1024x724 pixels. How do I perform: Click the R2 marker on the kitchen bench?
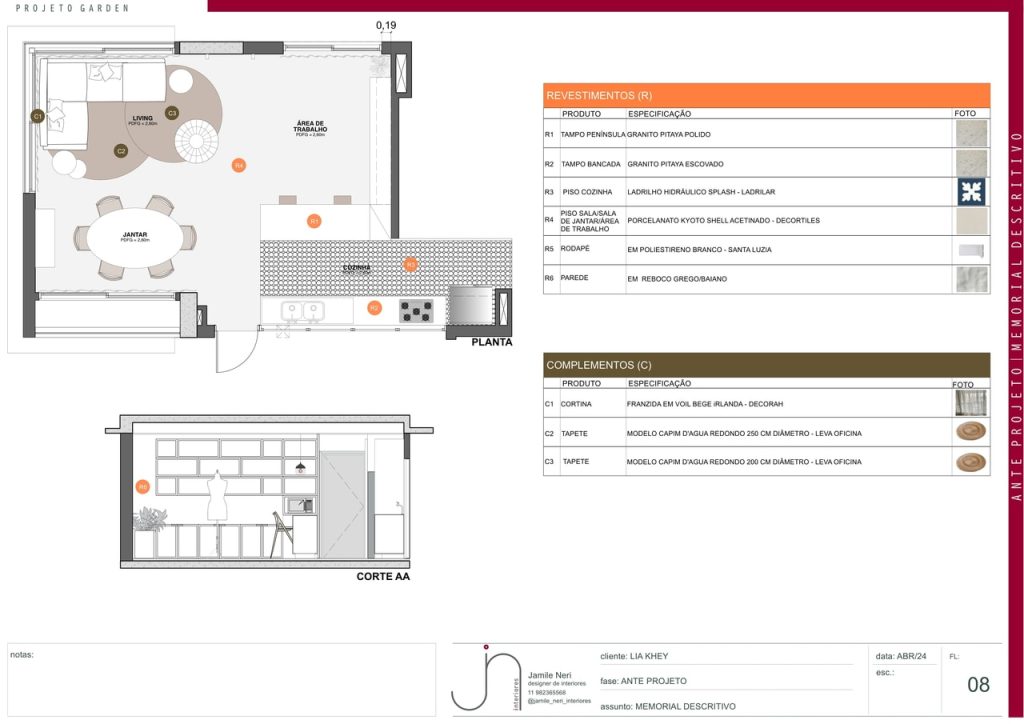tap(374, 308)
